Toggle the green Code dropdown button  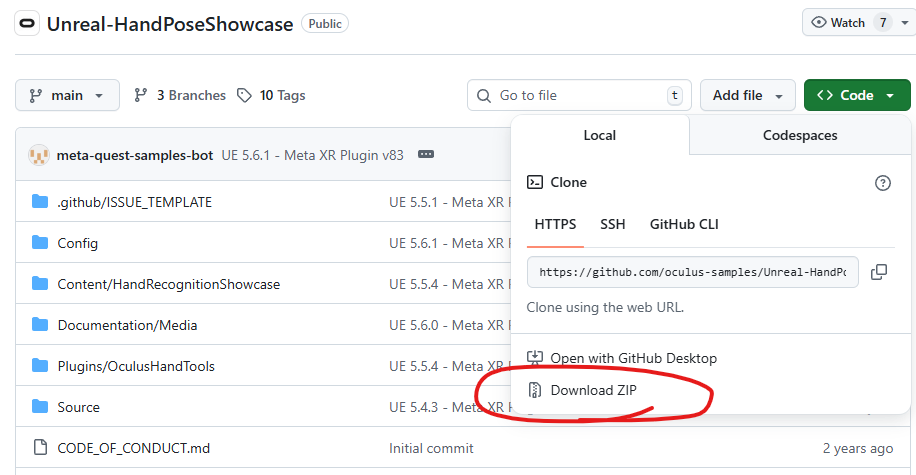[857, 95]
